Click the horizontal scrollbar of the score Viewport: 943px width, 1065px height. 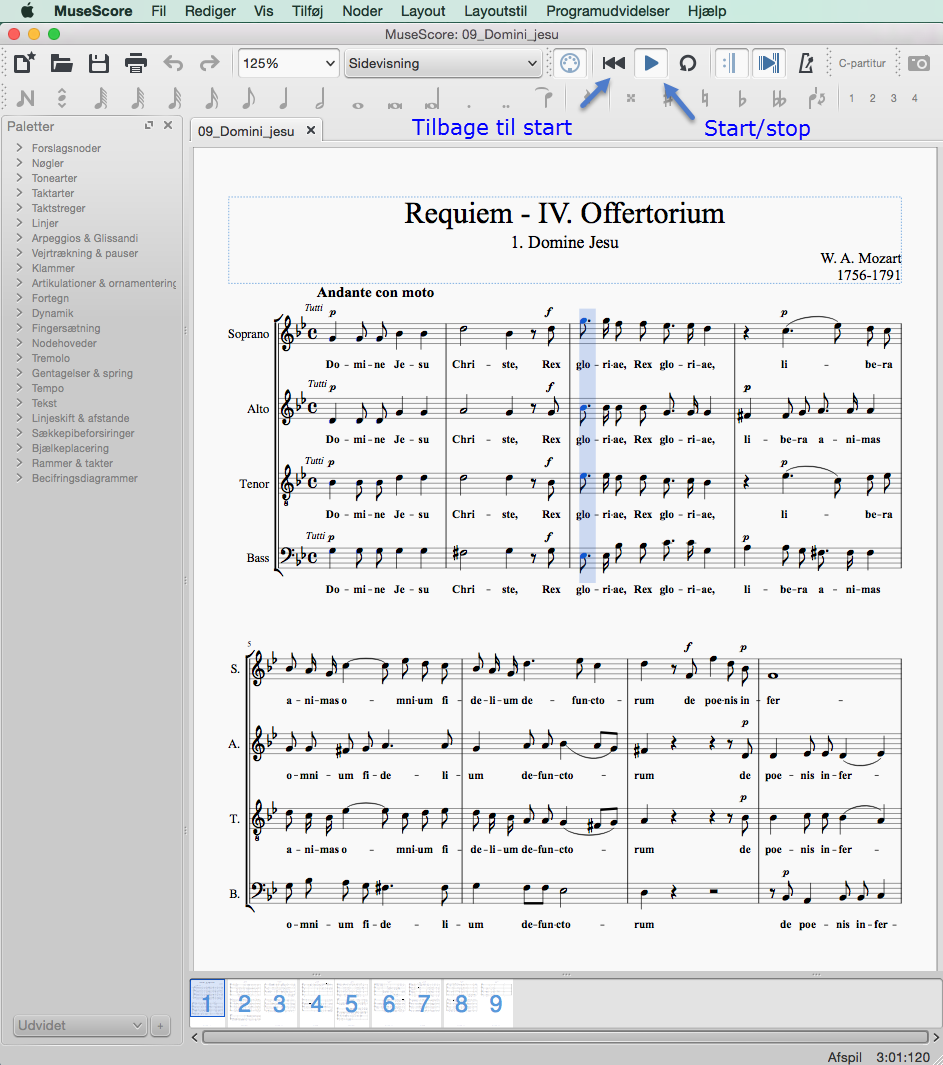565,1037
